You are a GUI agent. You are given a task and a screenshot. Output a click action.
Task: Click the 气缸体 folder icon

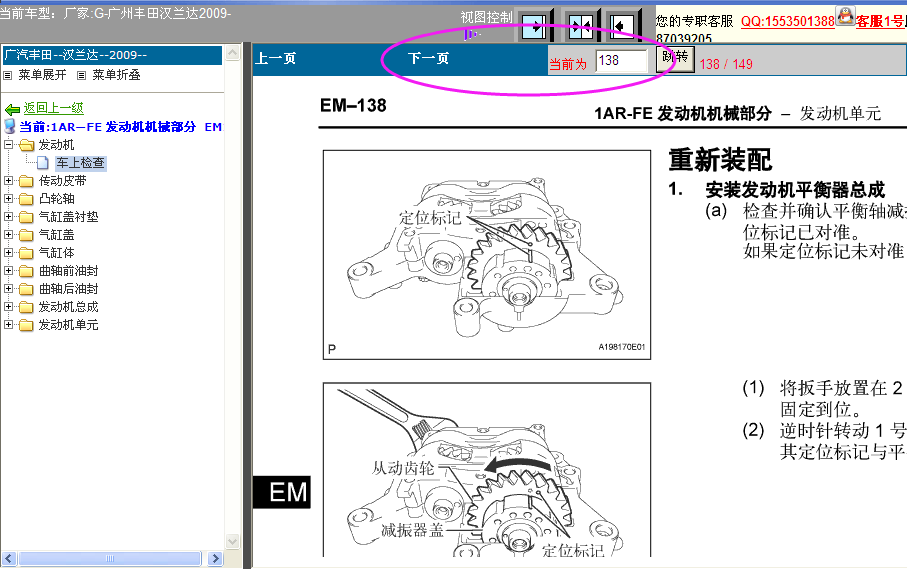(26, 253)
